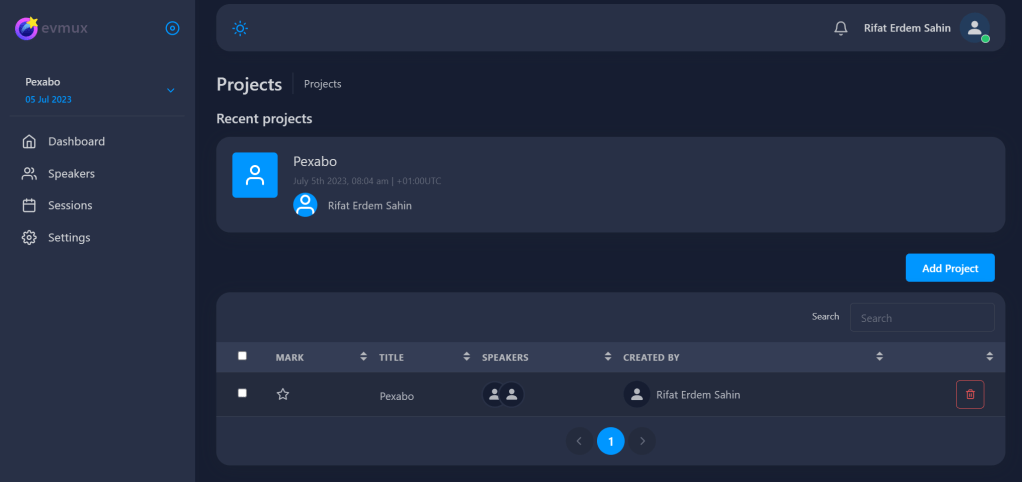Toggle the sidebar pin circle icon
Screen dimensions: 1022x482
click(172, 28)
